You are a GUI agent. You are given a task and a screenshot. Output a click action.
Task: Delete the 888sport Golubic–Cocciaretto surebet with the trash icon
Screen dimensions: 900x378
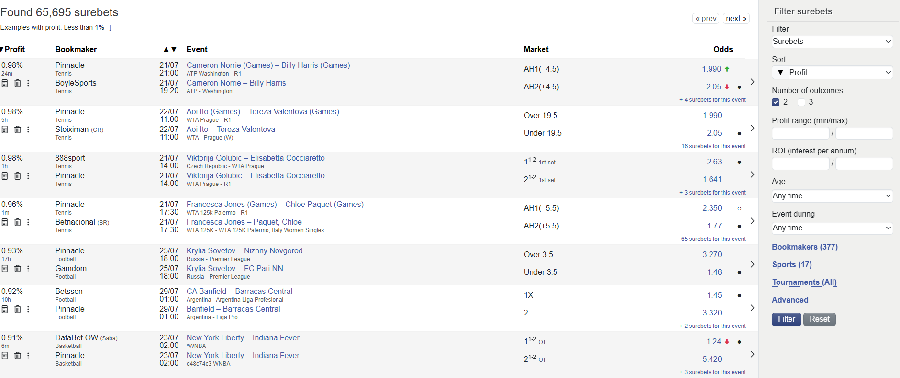tap(17, 176)
